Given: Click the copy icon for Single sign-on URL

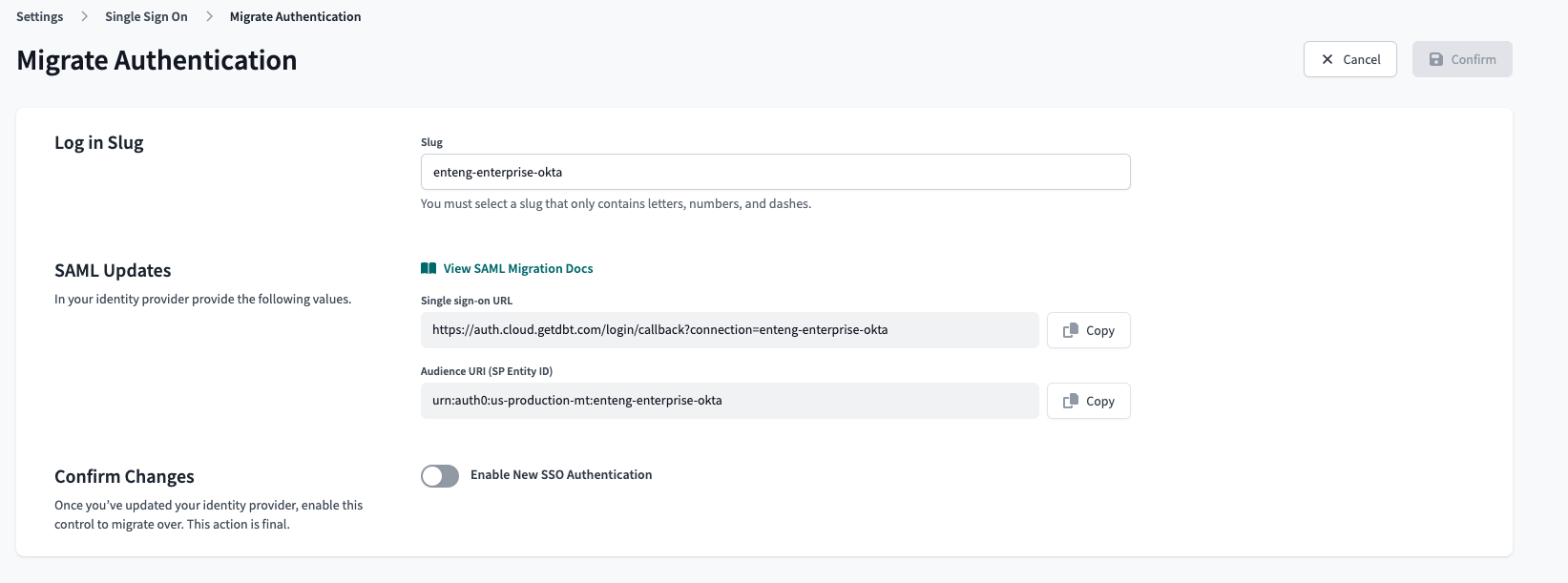Looking at the screenshot, I should pos(1071,330).
